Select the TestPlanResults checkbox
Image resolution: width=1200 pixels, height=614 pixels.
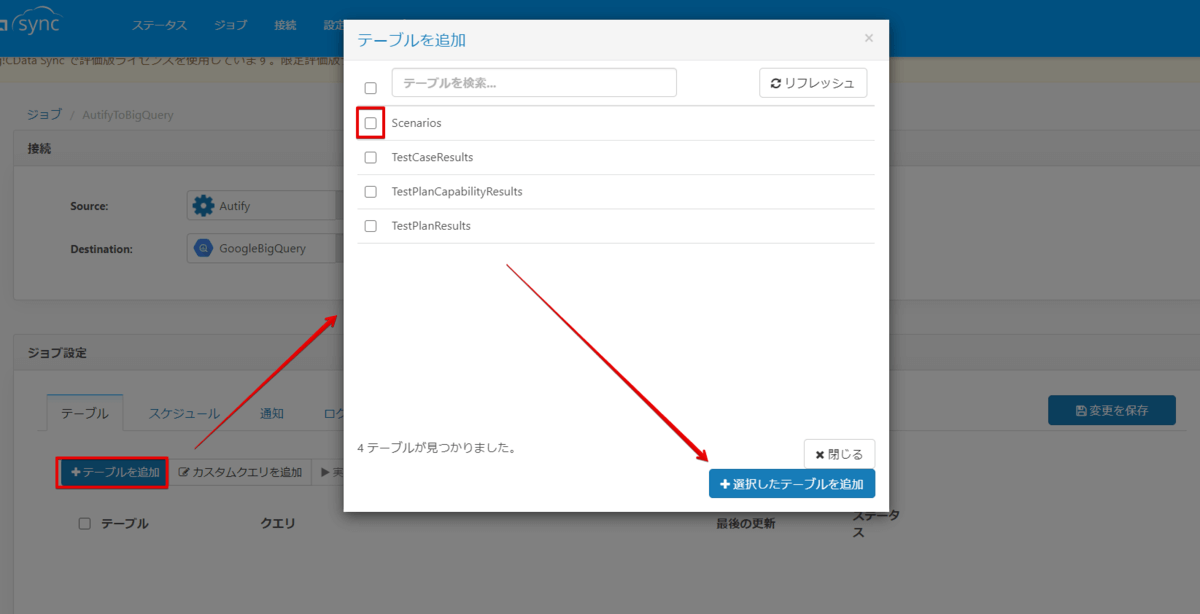coord(370,226)
